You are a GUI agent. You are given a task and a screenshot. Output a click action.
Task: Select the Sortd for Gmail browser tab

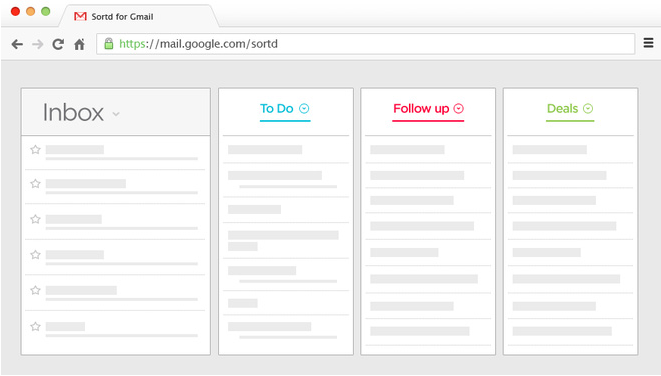139,16
